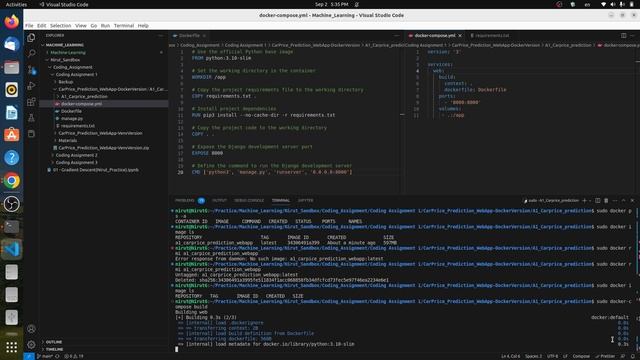
Task: Collapse the Coding_Assignment folder
Action: [72, 67]
